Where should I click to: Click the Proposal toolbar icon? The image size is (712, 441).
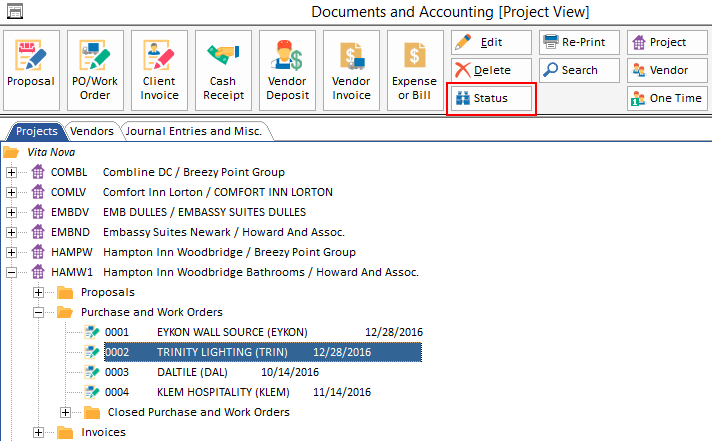click(x=31, y=69)
